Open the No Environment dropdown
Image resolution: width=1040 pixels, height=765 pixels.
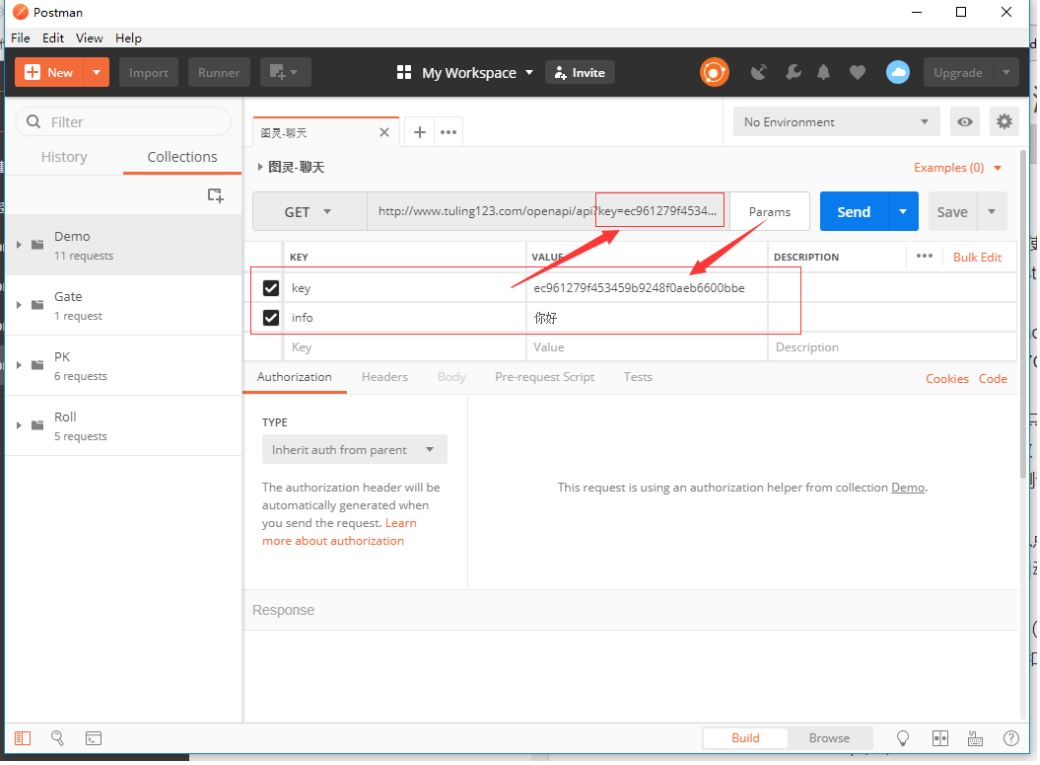click(x=836, y=121)
